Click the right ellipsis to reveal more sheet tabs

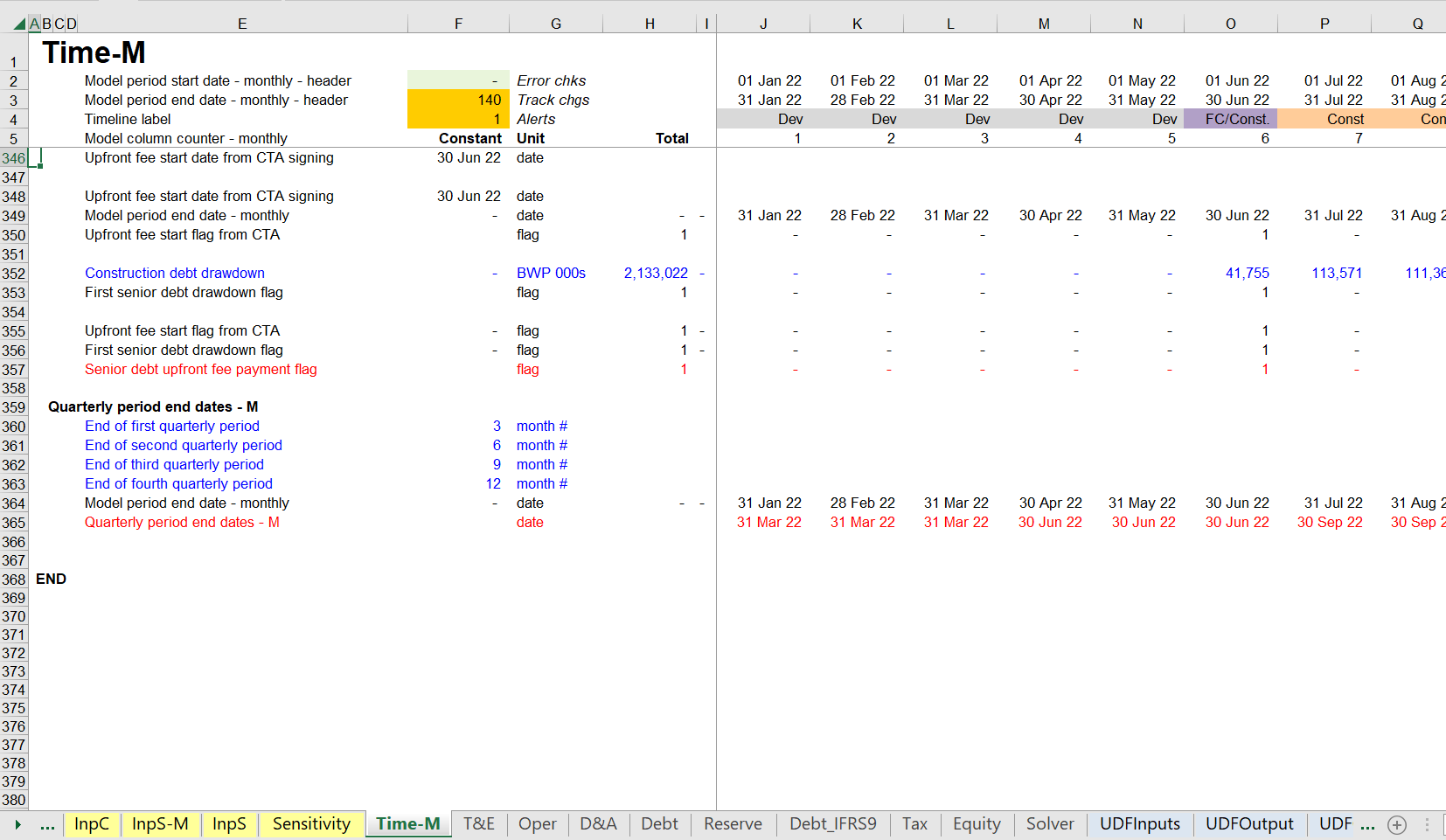(x=1366, y=824)
